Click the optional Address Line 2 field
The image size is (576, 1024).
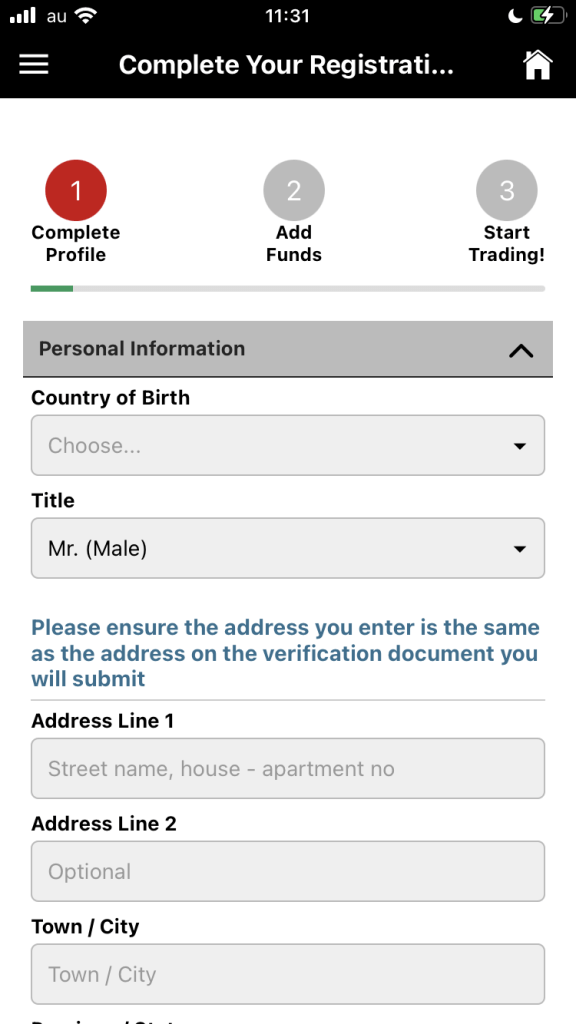click(288, 872)
